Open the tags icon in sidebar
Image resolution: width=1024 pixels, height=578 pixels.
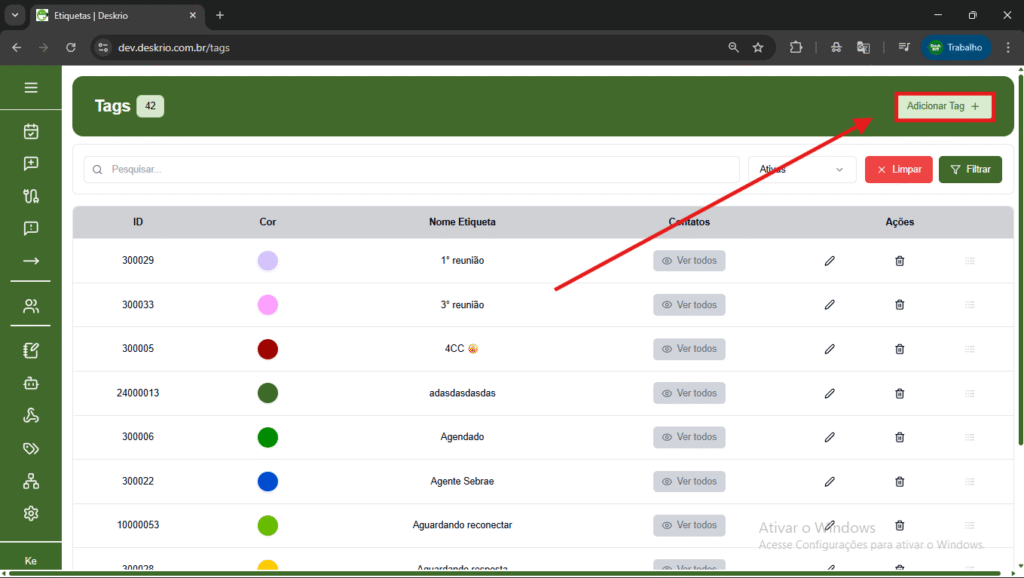click(x=31, y=449)
